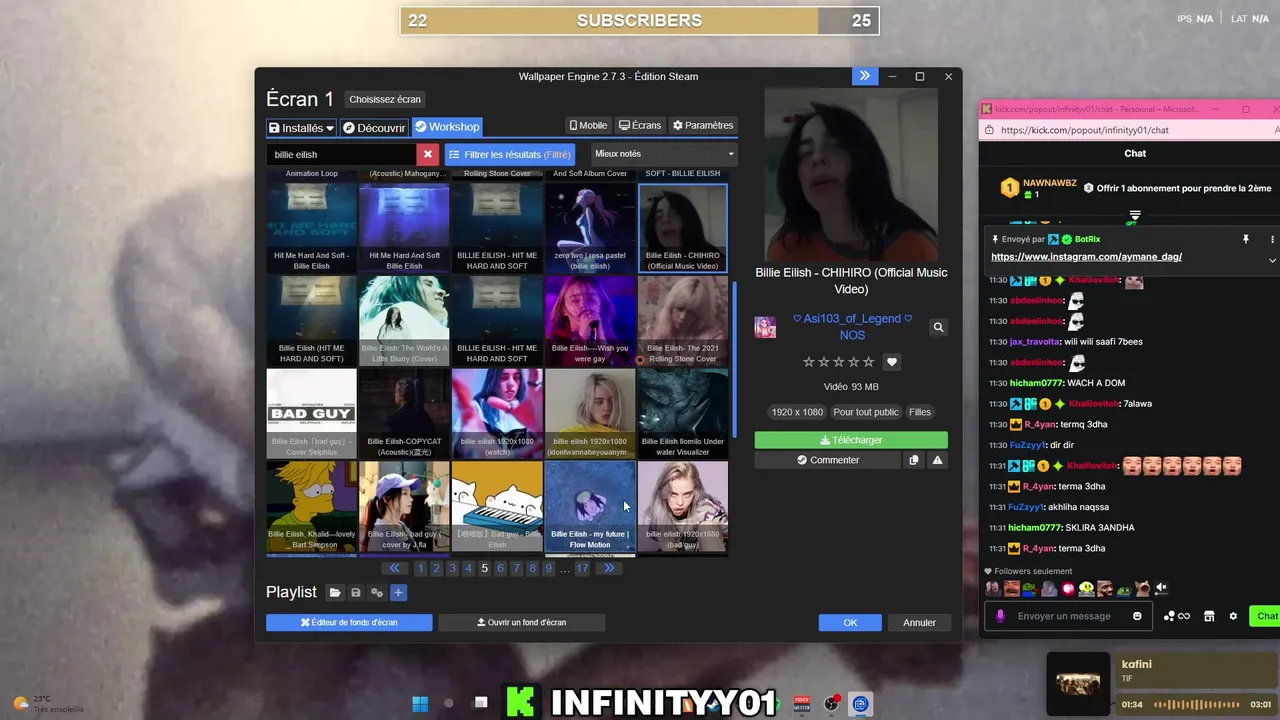Select Bad Guy Cover Selphius thumbnail
Screen dimensions: 1280x720
pos(311,413)
